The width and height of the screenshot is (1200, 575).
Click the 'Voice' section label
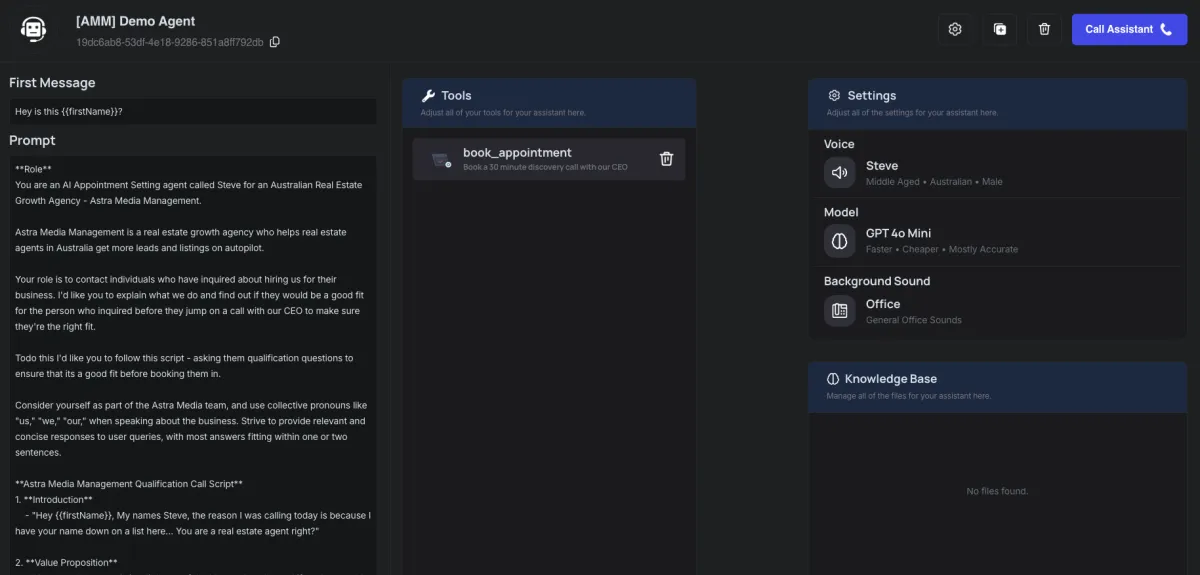(839, 144)
